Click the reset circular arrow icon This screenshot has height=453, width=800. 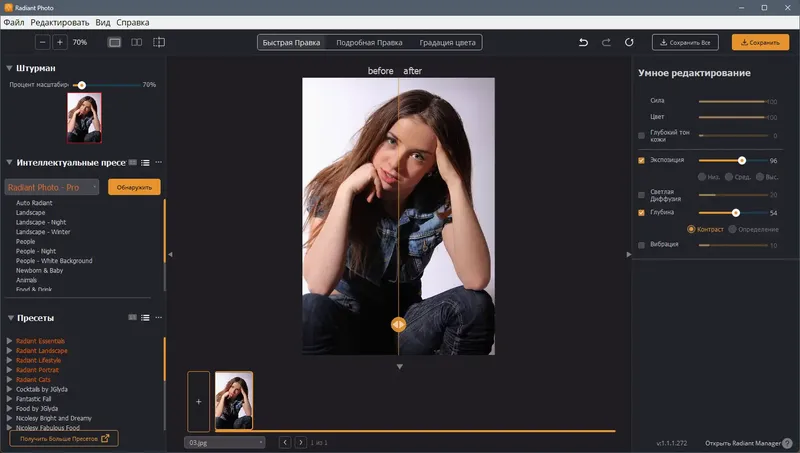(x=629, y=42)
